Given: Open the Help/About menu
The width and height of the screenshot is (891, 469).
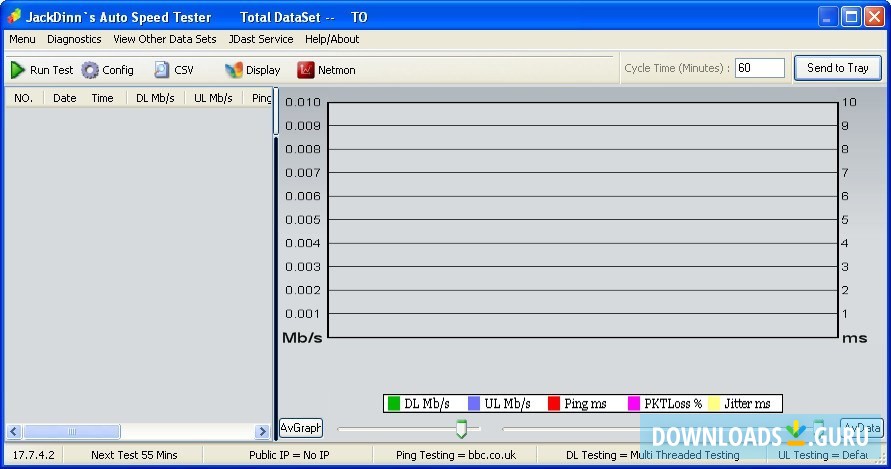Looking at the screenshot, I should pos(332,39).
